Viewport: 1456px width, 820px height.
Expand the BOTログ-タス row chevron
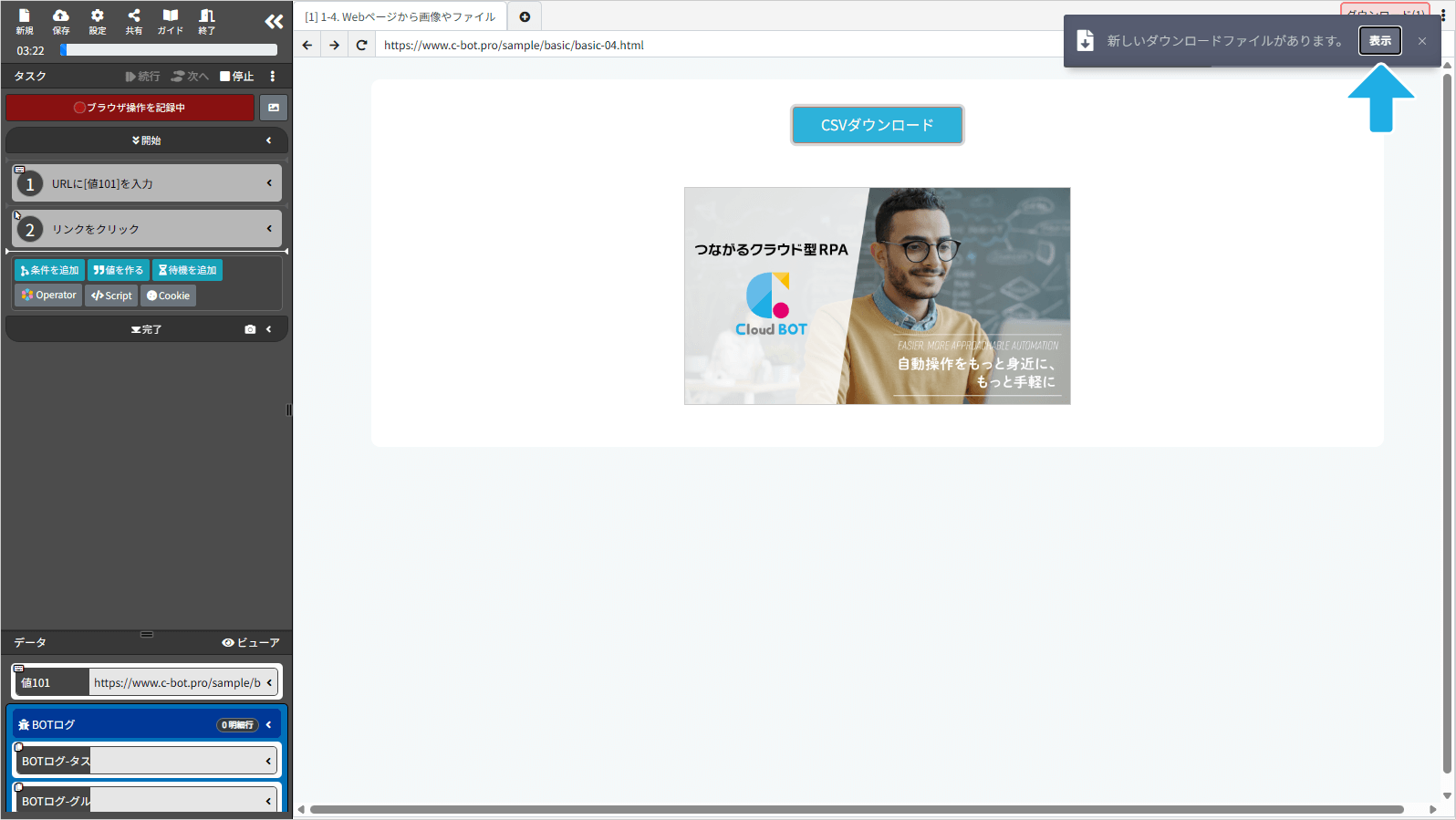coord(268,761)
